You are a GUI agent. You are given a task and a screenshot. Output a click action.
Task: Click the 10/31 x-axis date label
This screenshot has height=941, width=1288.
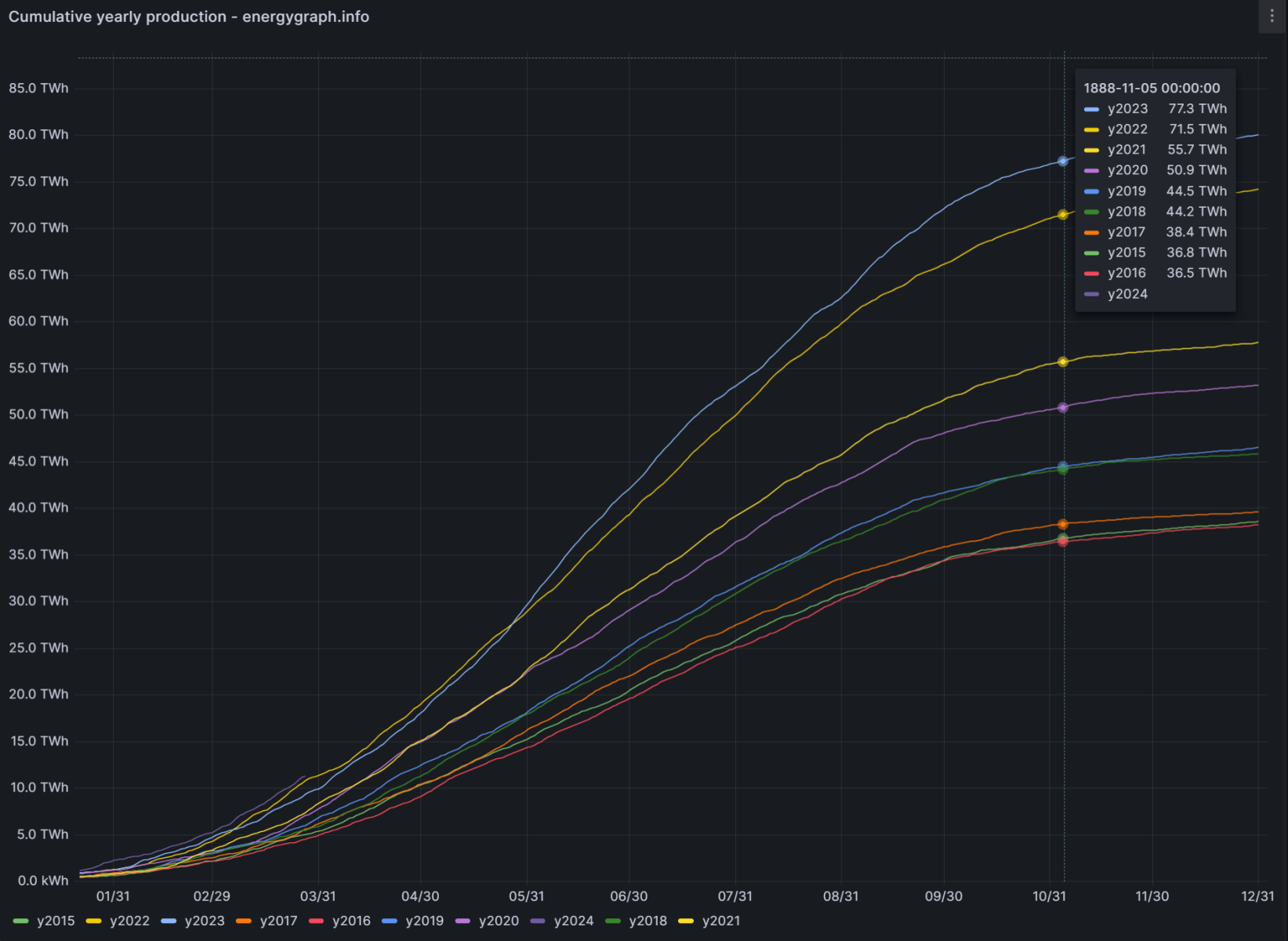coord(1049,896)
